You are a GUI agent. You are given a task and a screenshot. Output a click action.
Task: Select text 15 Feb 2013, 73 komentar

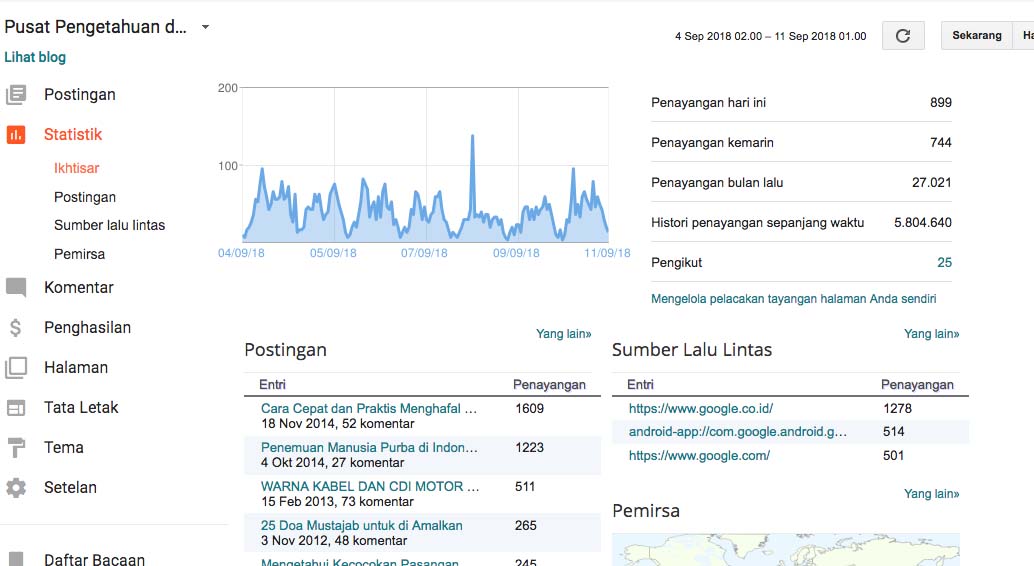[x=337, y=501]
